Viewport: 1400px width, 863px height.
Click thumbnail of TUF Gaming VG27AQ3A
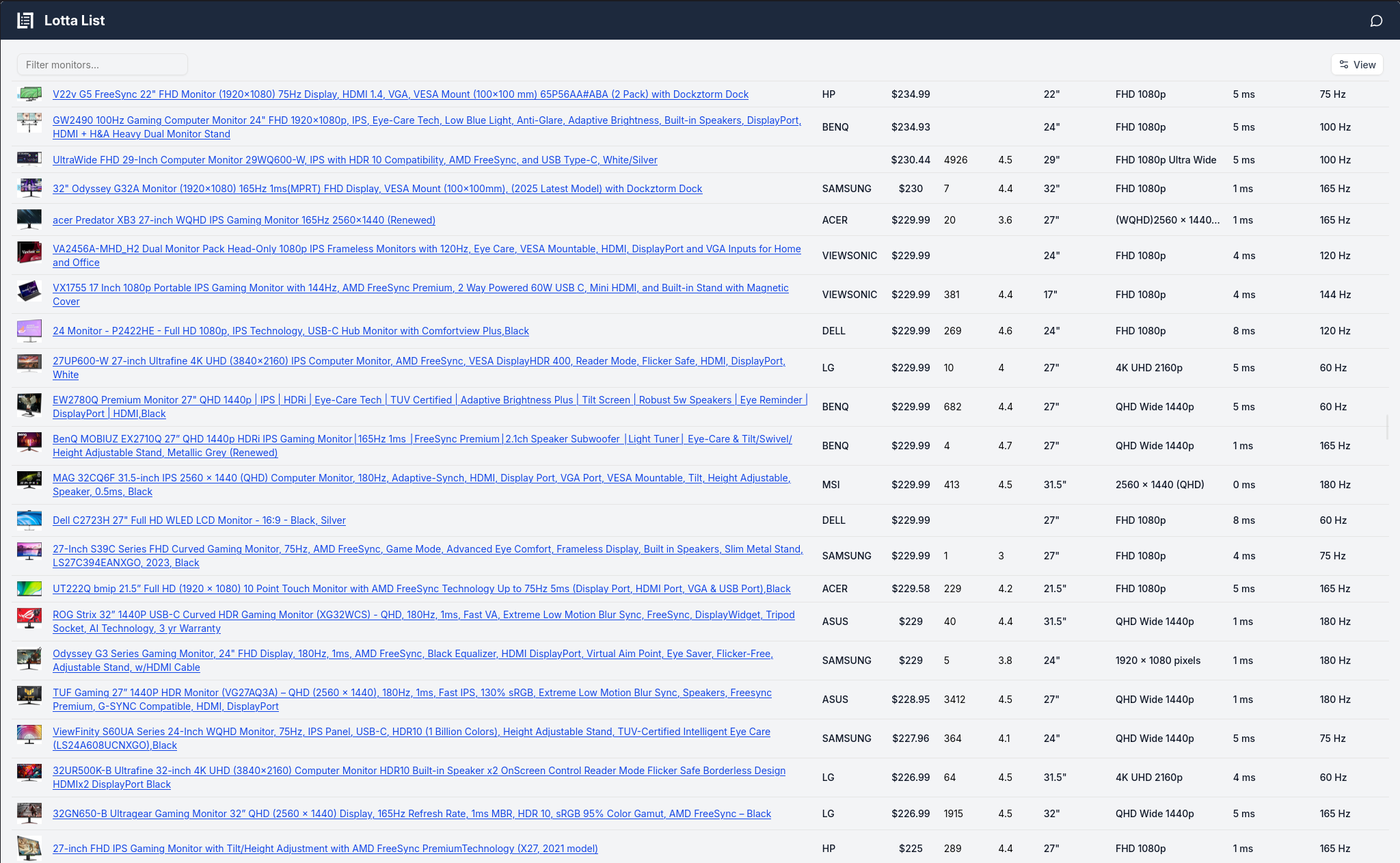coord(29,696)
